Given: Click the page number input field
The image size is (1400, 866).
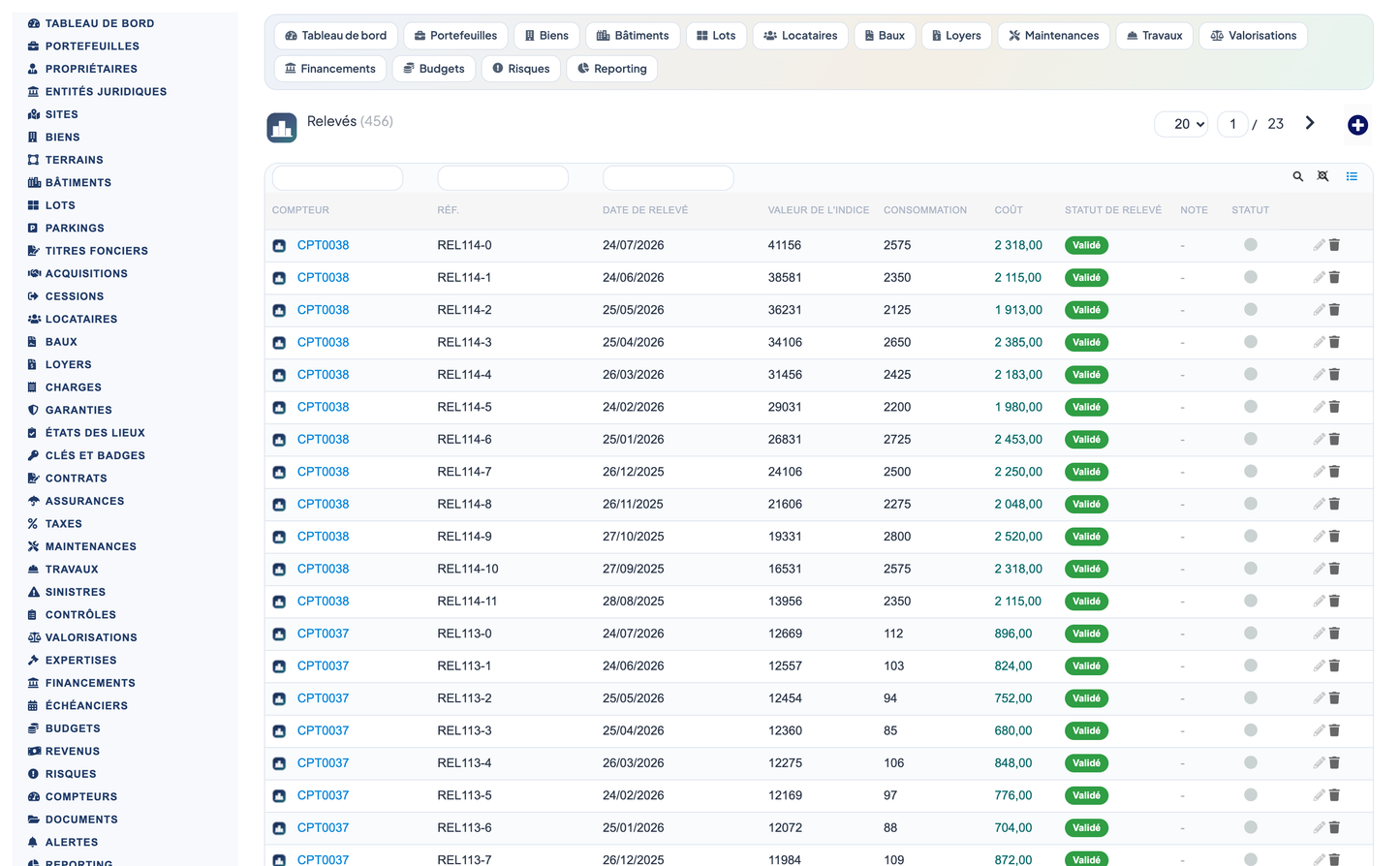Looking at the screenshot, I should 1232,124.
